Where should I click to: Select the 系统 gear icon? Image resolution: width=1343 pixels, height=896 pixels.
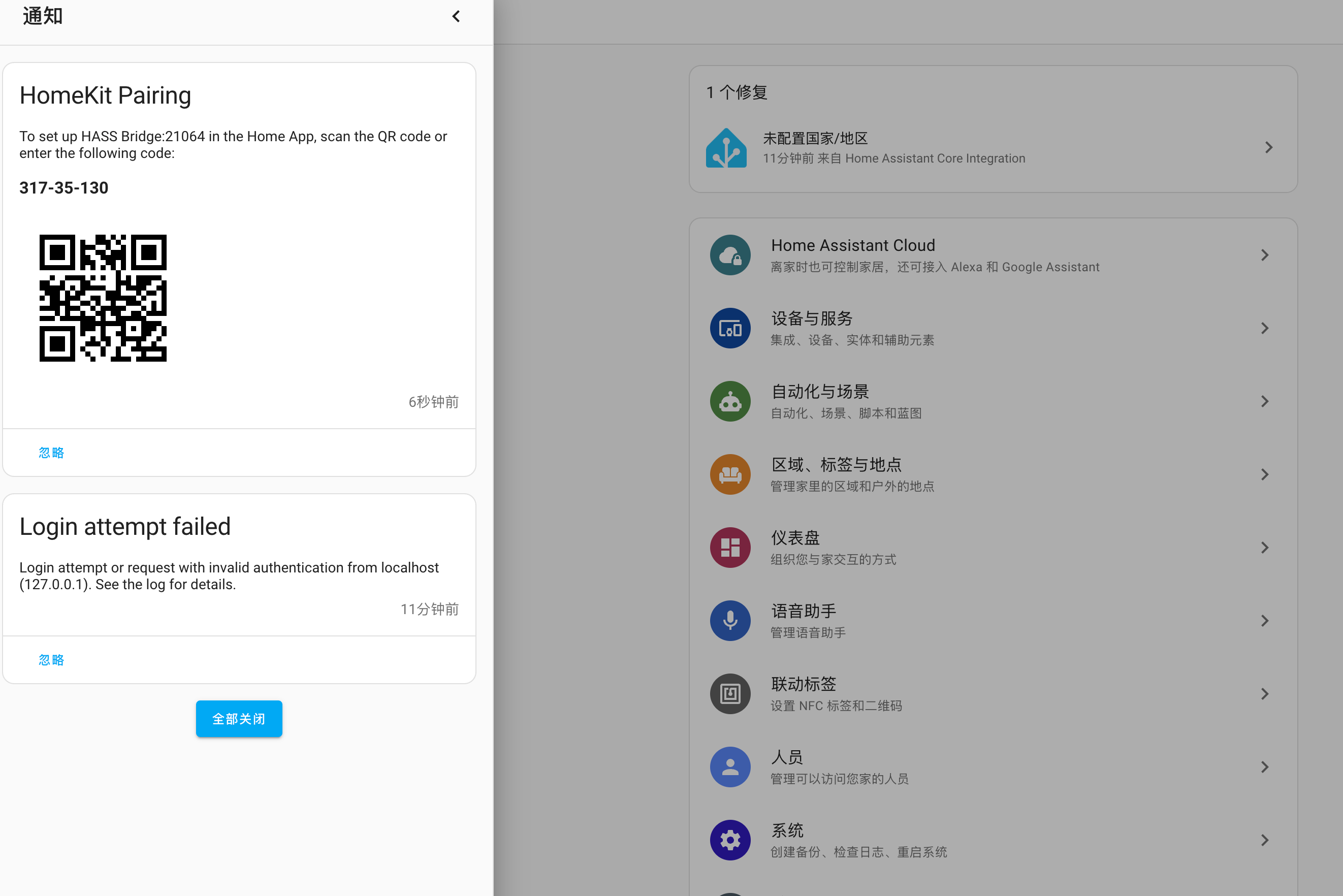(x=730, y=840)
